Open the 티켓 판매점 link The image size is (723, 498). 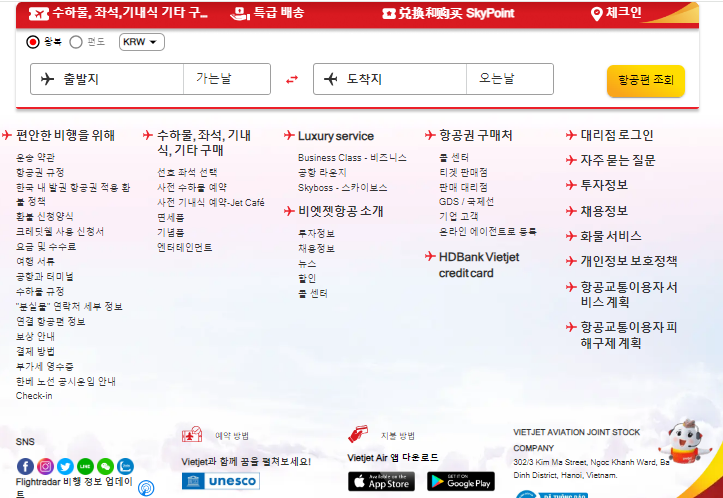coord(463,172)
